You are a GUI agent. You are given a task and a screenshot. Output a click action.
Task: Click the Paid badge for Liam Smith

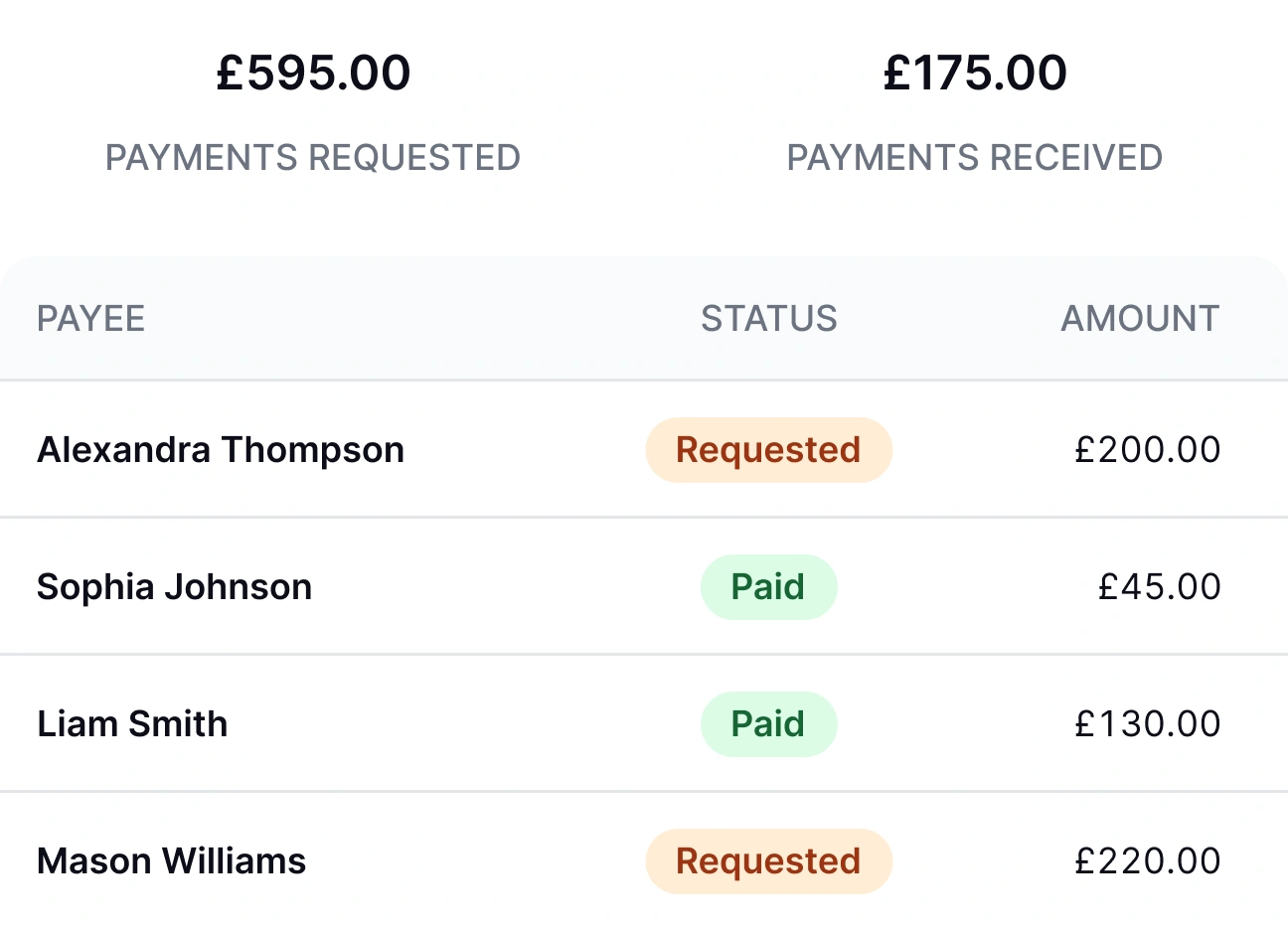[x=768, y=723]
